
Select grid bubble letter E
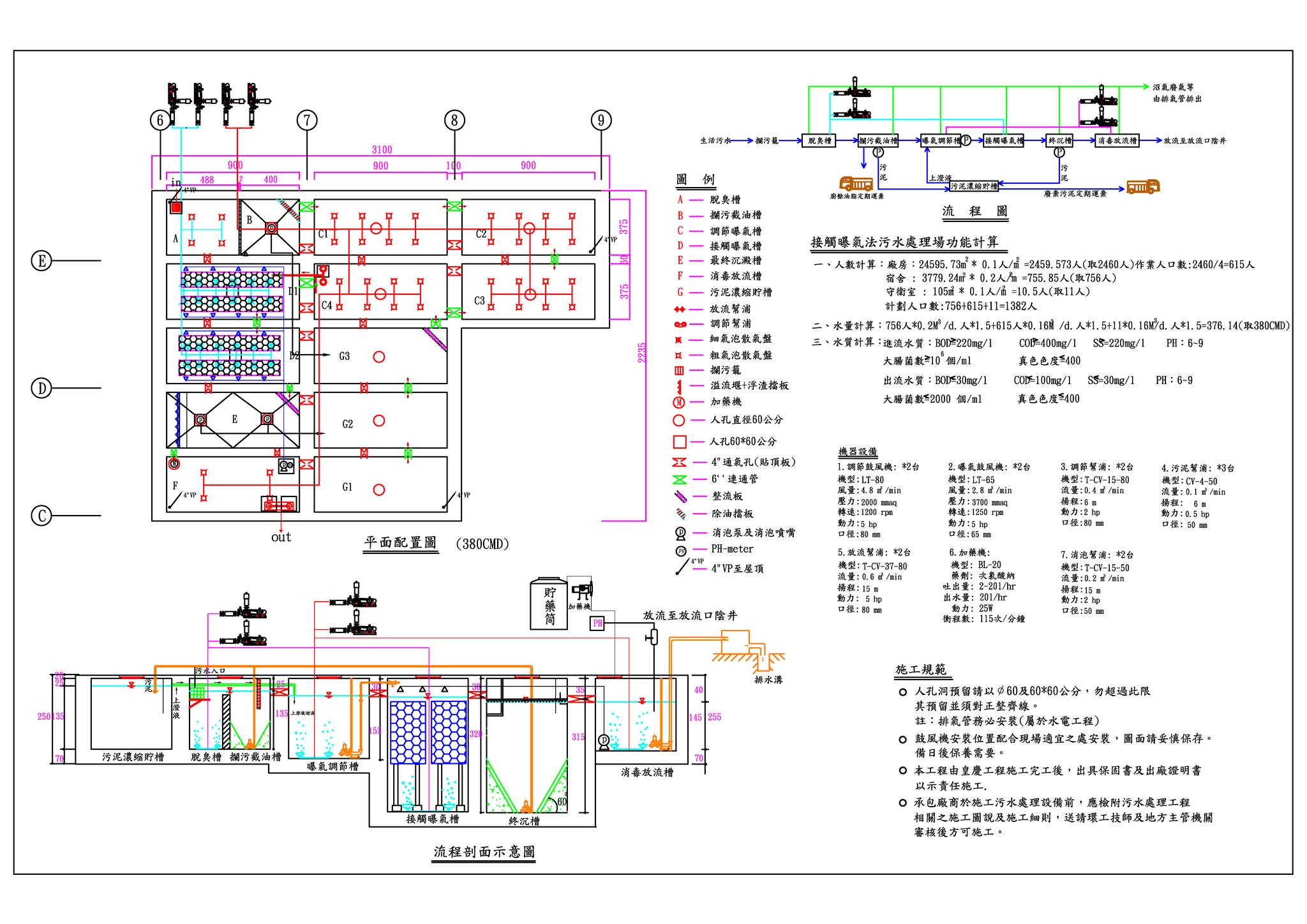pyautogui.click(x=41, y=260)
